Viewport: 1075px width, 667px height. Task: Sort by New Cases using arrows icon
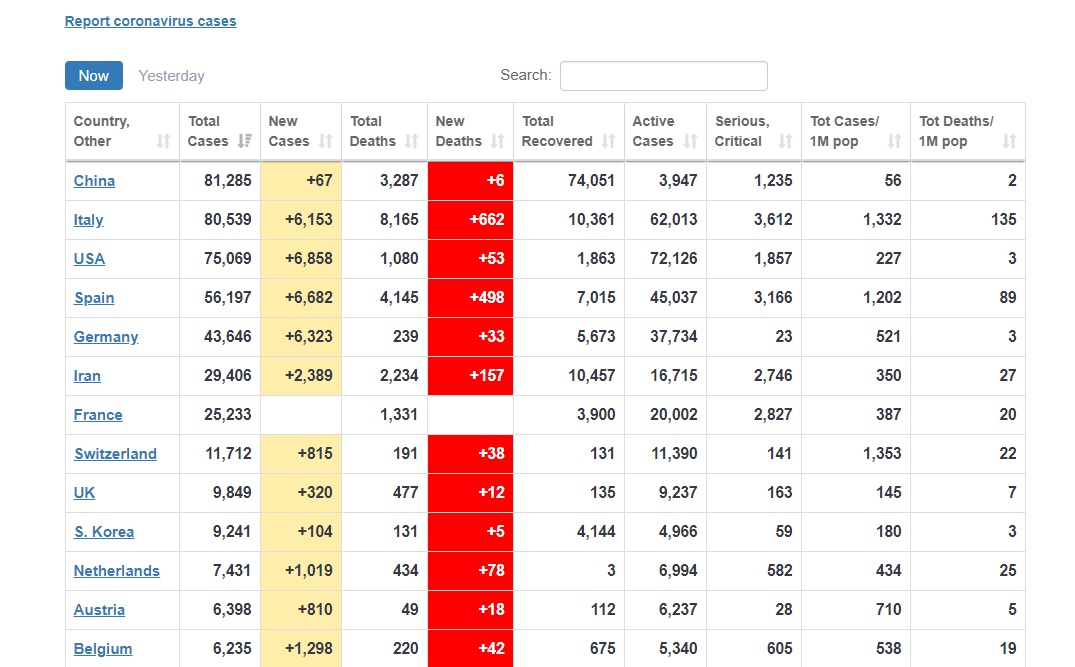point(326,141)
